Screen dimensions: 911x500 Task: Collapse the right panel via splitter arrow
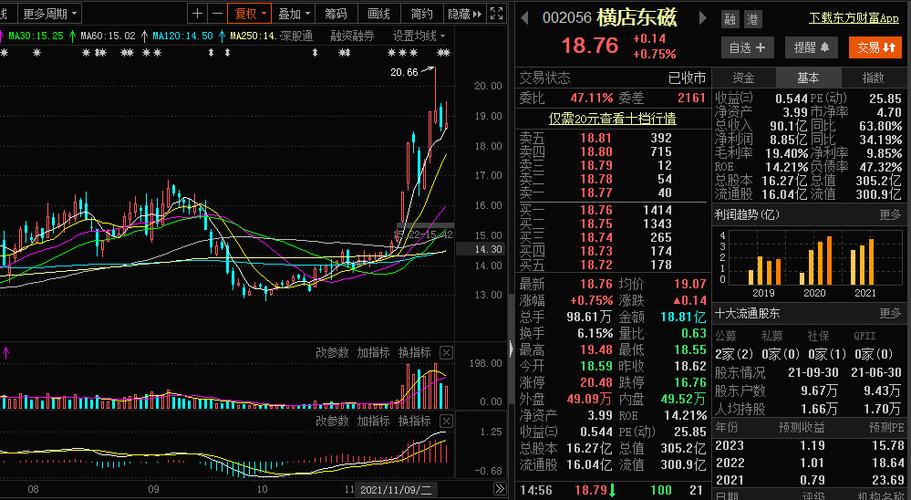[x=511, y=348]
